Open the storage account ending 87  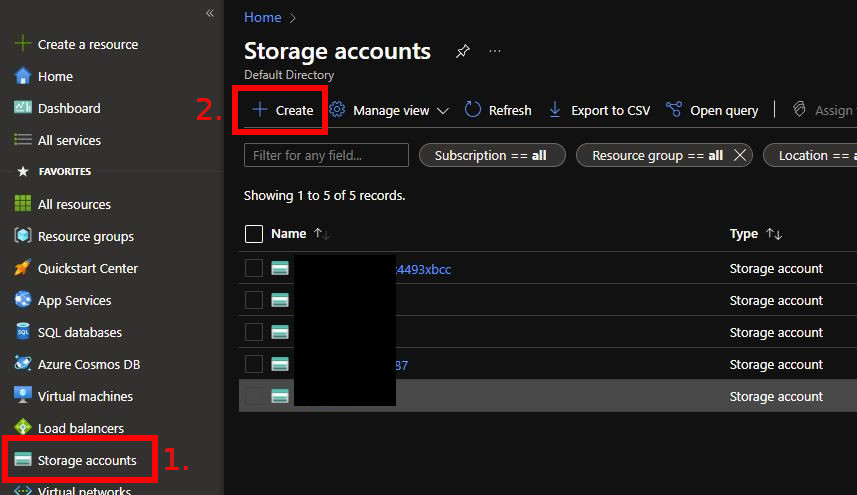point(402,366)
